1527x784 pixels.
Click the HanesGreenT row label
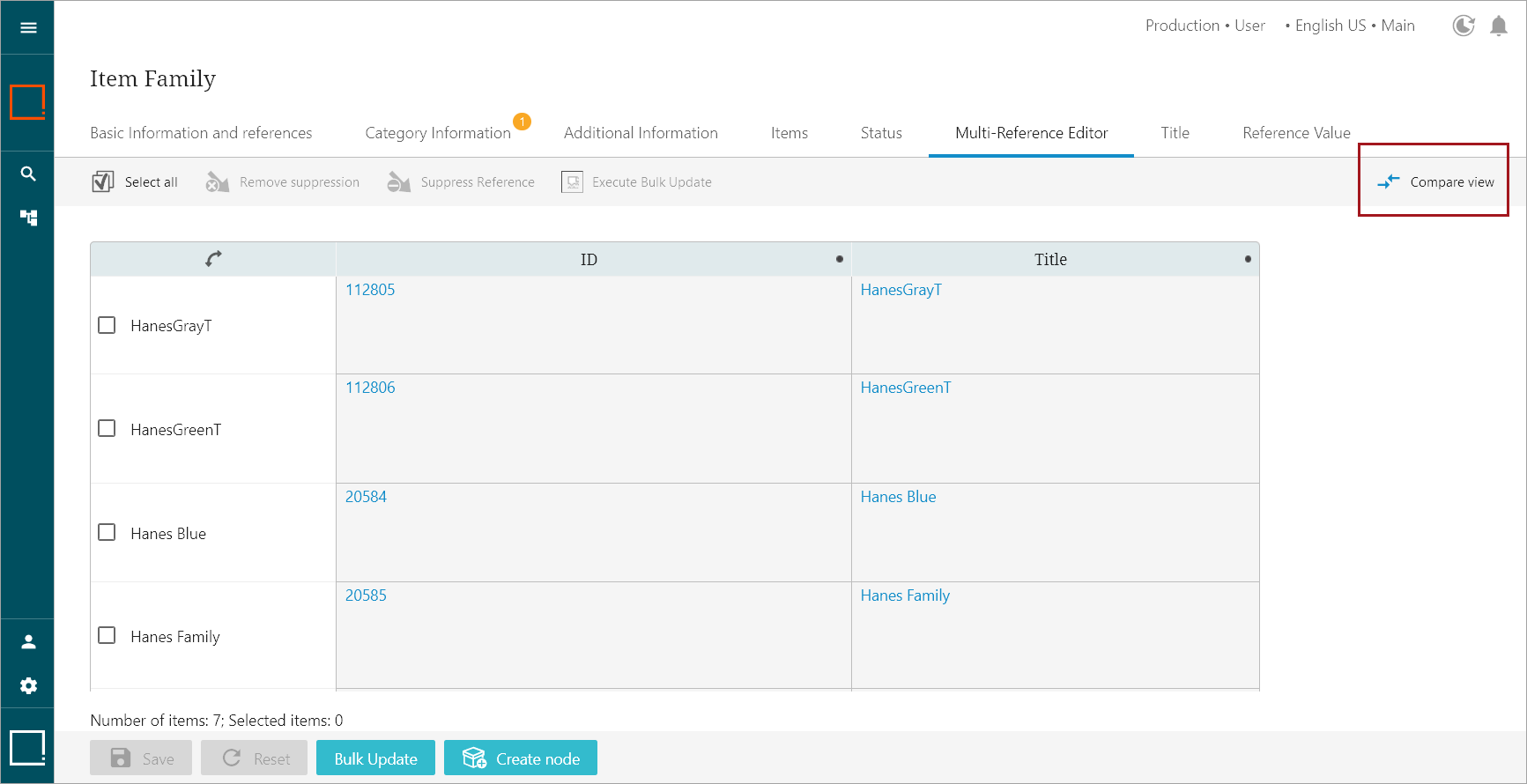(175, 430)
